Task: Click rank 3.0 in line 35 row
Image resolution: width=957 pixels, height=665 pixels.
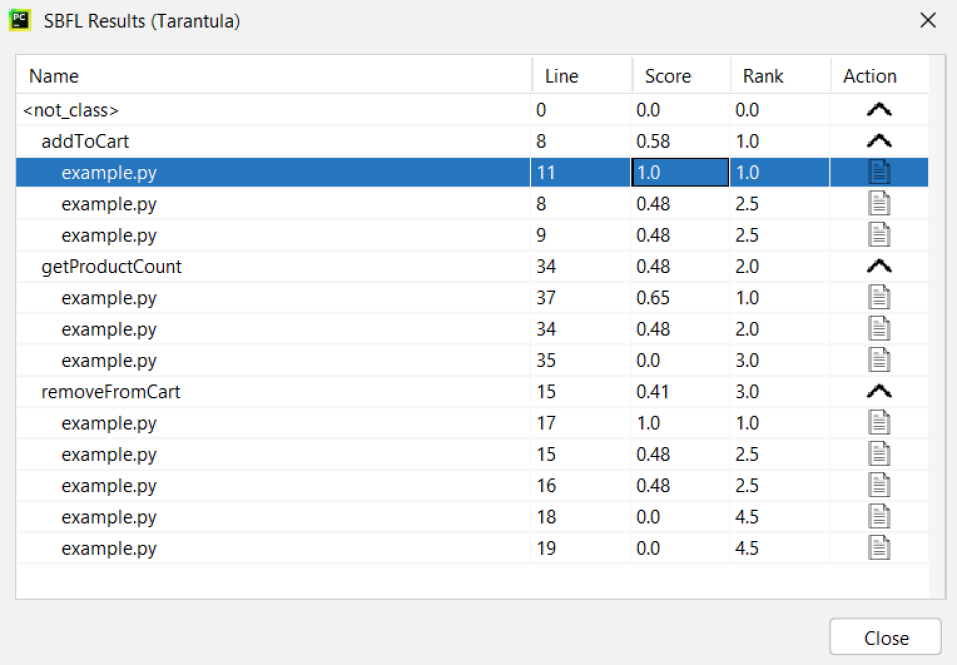Action: (747, 360)
